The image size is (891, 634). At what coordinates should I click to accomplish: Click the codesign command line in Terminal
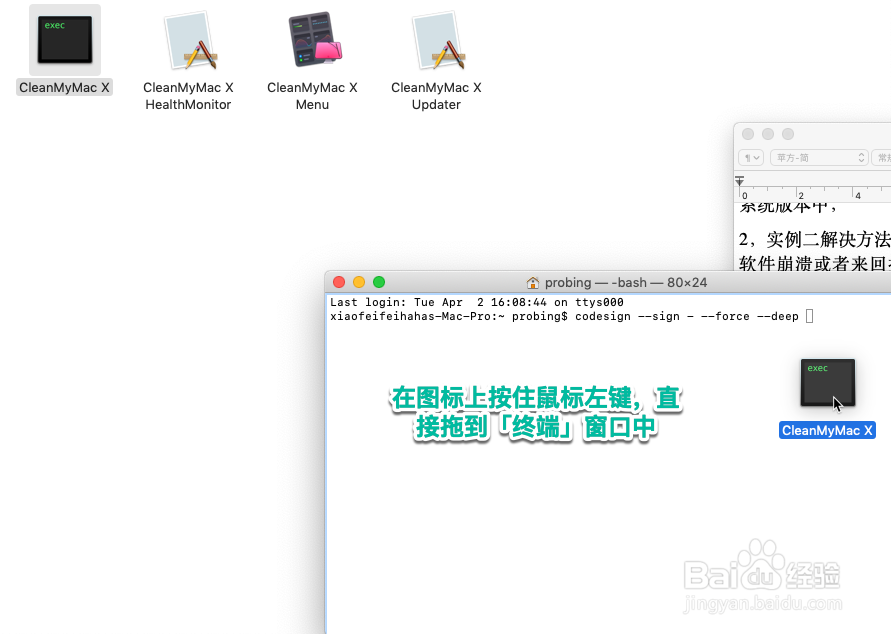tap(572, 316)
